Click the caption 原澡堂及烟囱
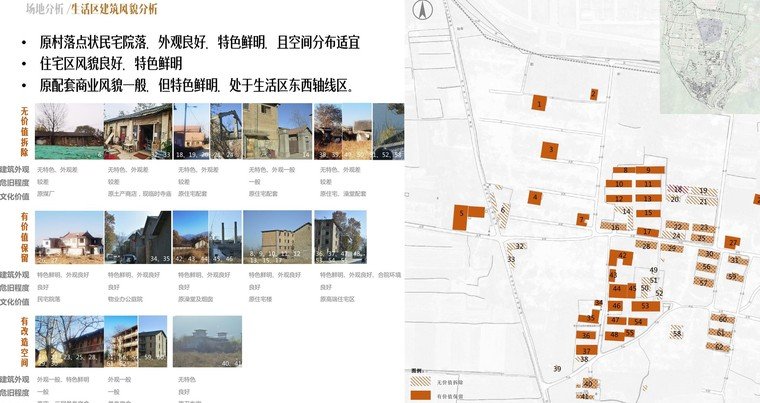 (196, 299)
